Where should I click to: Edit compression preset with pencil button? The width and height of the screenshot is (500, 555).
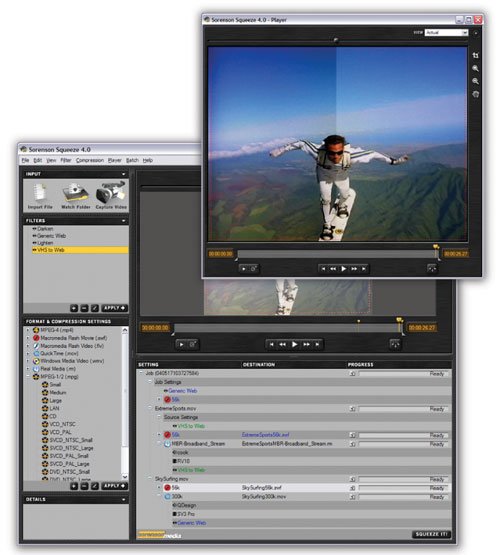pos(94,486)
